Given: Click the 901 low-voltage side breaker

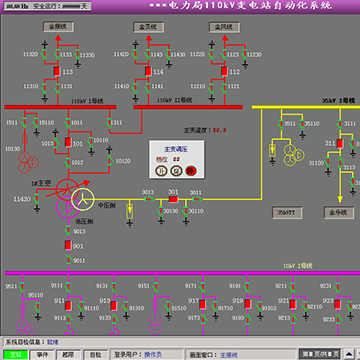Looking at the screenshot, I should pyautogui.click(x=68, y=245).
